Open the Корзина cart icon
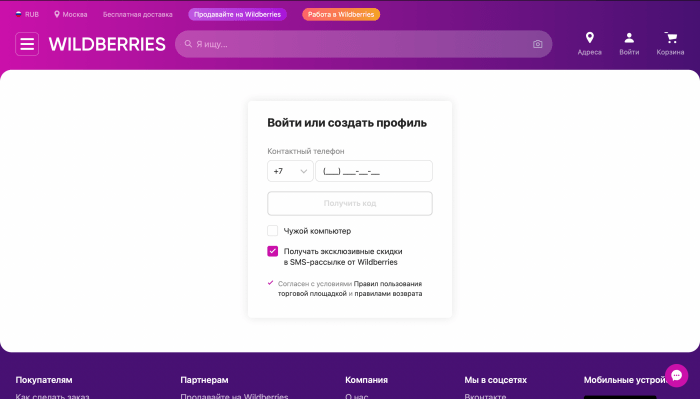 click(670, 38)
